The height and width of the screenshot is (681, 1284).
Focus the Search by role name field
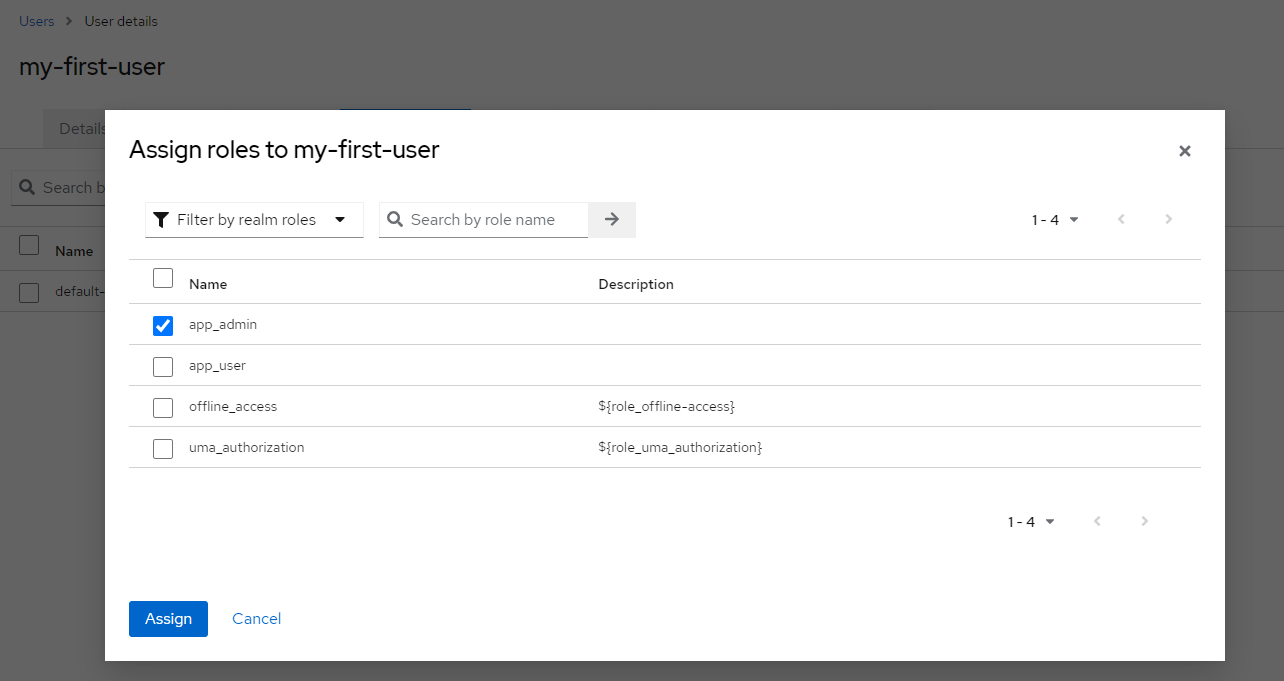pyautogui.click(x=497, y=220)
